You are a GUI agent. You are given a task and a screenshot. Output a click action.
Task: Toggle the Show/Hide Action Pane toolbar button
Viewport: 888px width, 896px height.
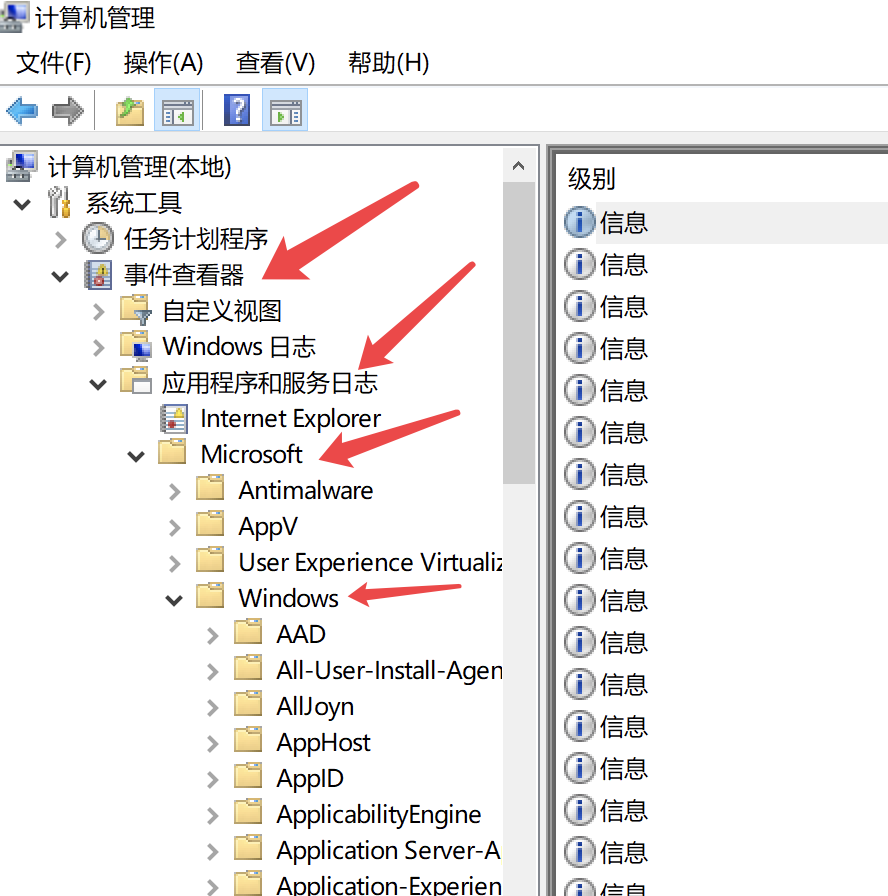pyautogui.click(x=285, y=110)
